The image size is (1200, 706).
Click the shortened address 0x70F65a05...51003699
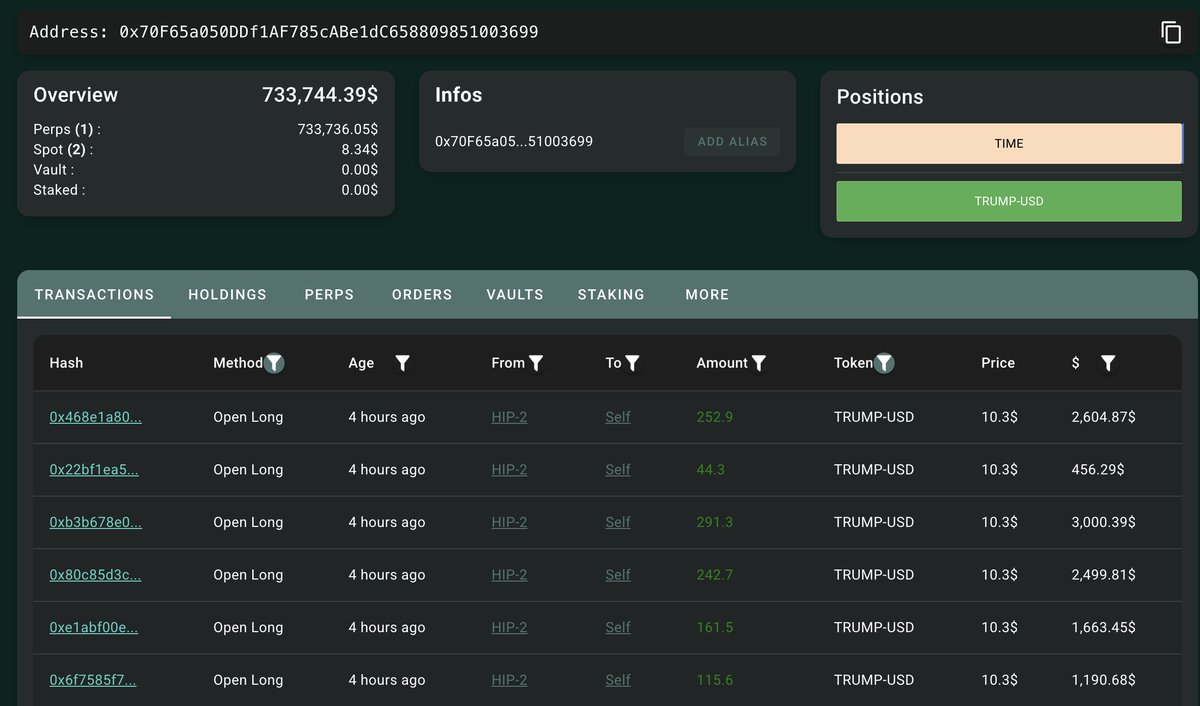click(514, 141)
